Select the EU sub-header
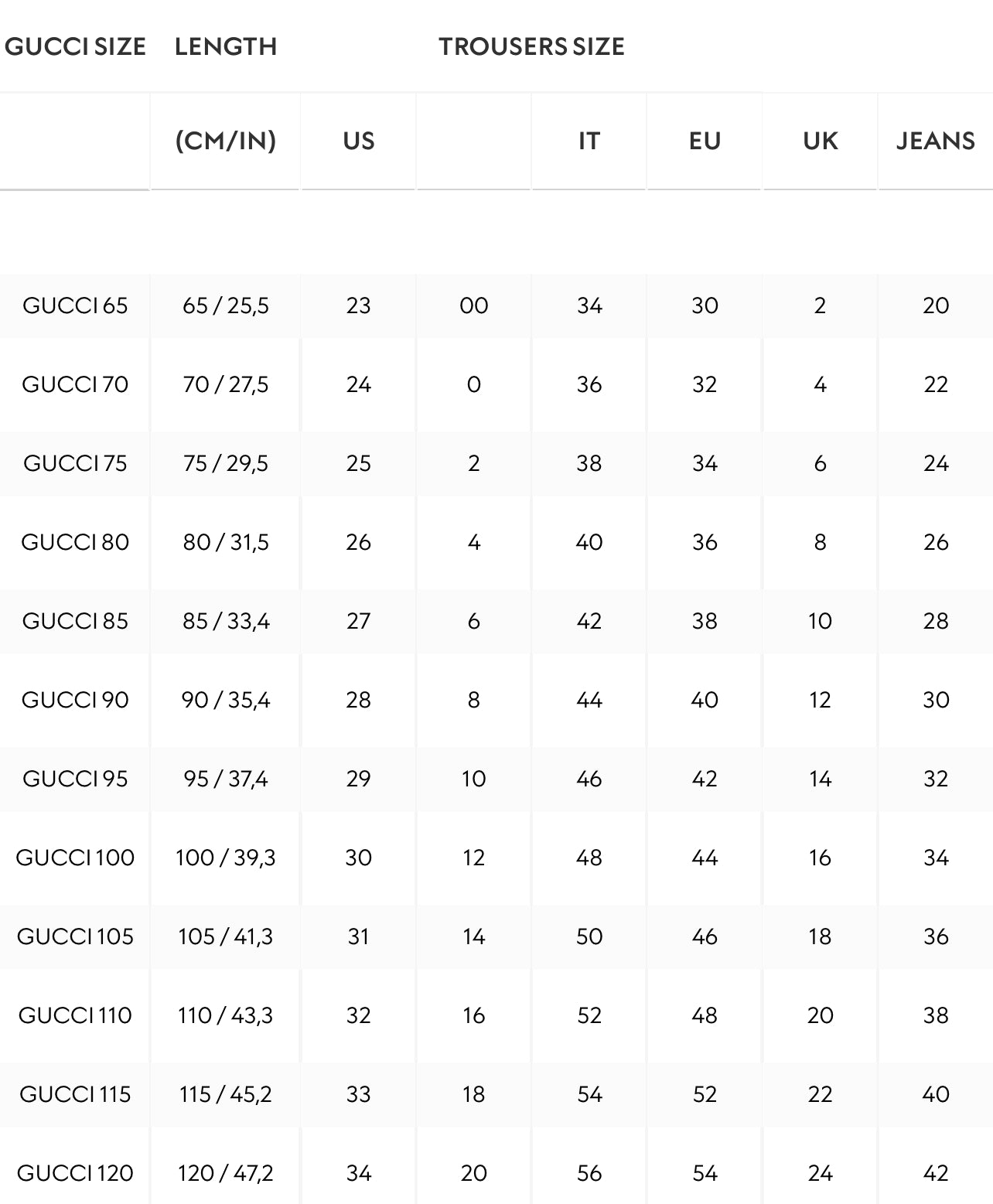This screenshot has width=993, height=1204. click(705, 141)
